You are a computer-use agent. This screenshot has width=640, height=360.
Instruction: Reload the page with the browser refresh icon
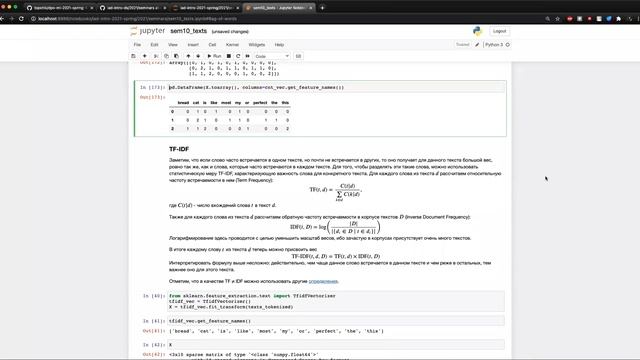(x=21, y=18)
